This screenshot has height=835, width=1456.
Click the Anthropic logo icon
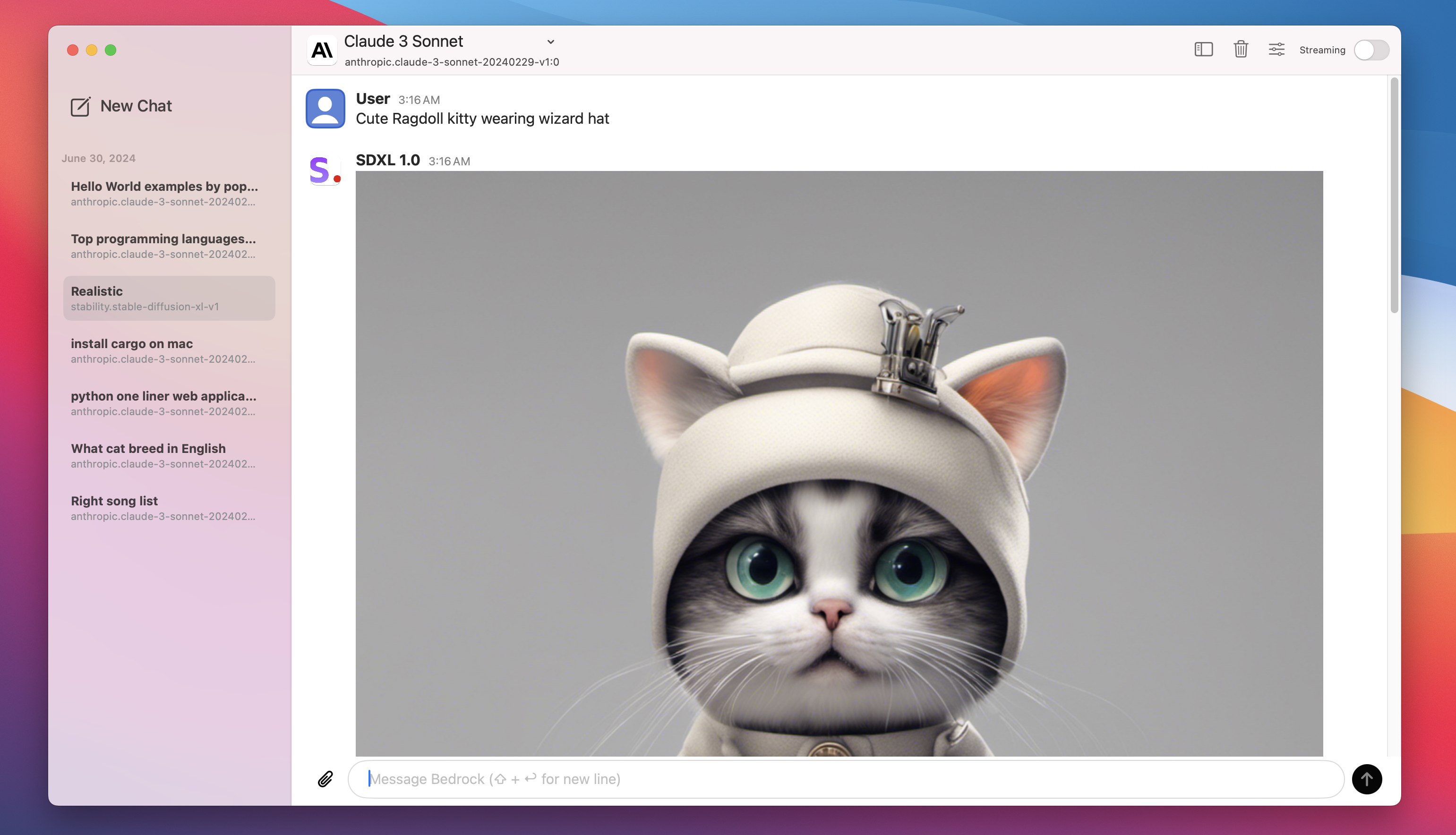[x=321, y=49]
